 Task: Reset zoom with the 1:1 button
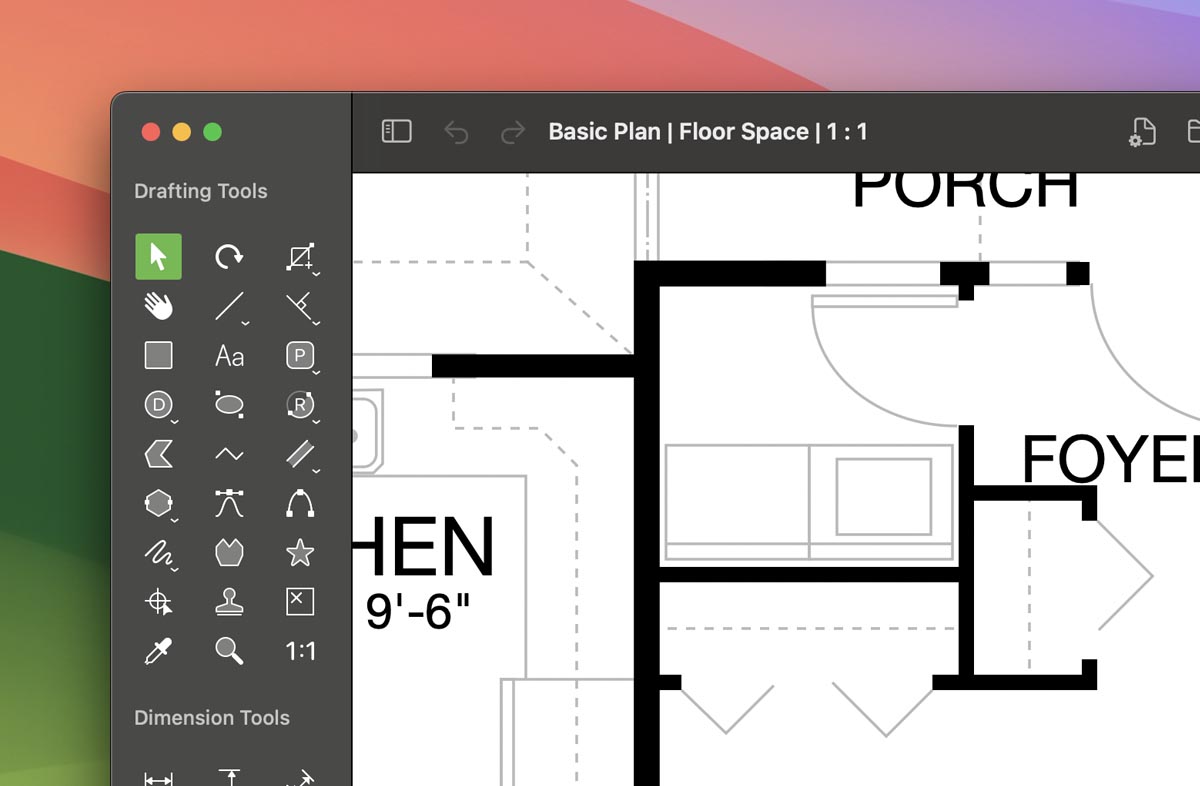coord(300,651)
